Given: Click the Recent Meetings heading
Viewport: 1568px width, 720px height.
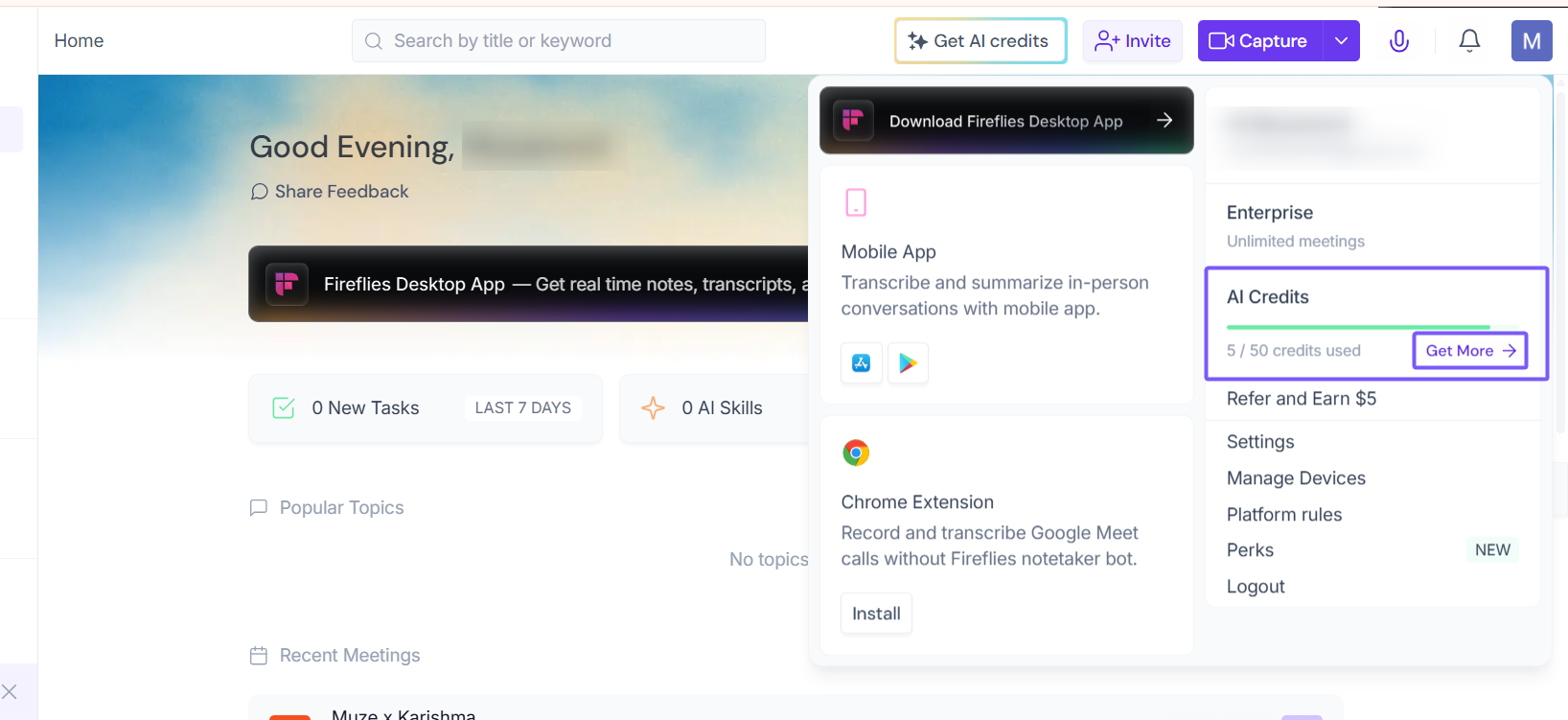Looking at the screenshot, I should [350, 656].
